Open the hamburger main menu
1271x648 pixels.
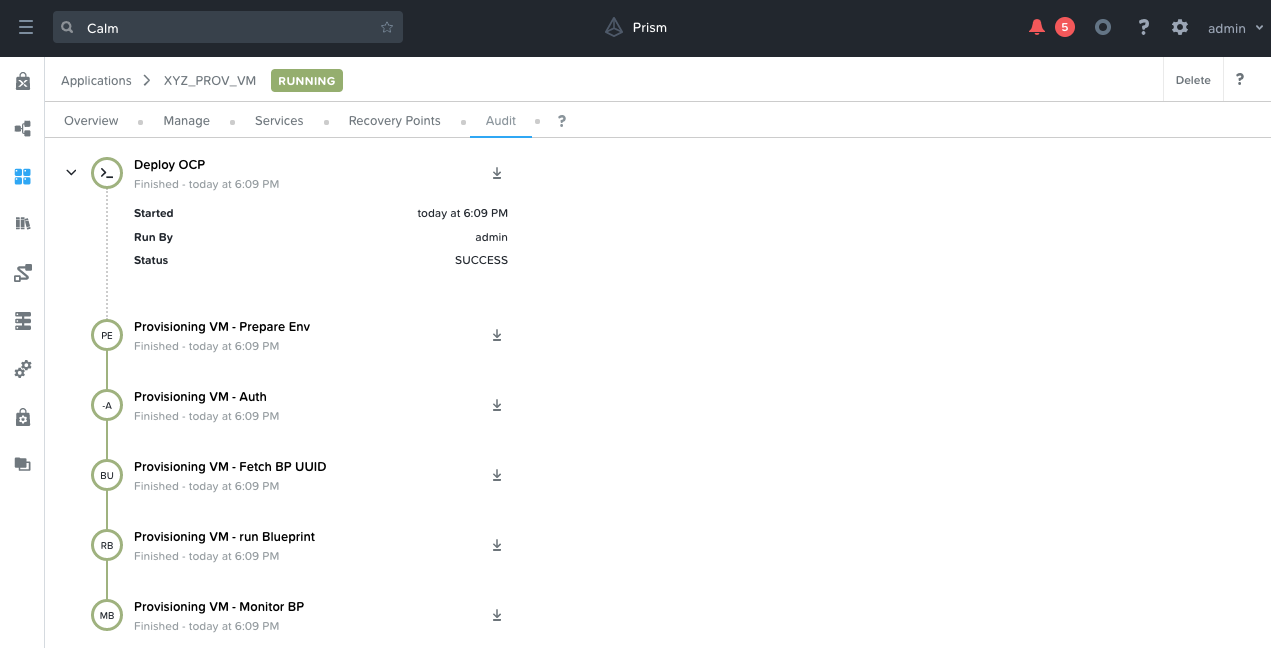click(x=25, y=28)
